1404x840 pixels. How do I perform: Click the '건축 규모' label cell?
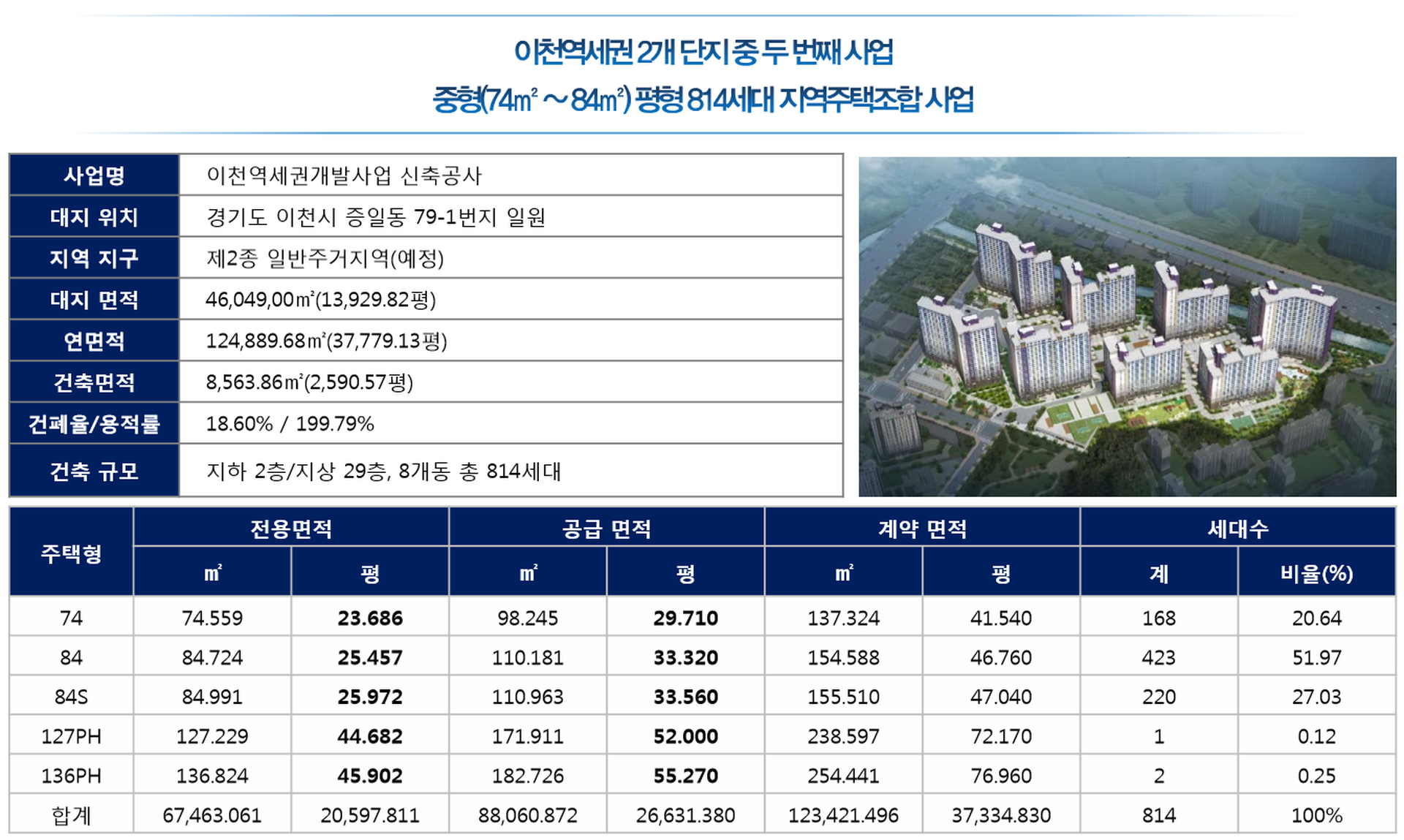(x=94, y=471)
